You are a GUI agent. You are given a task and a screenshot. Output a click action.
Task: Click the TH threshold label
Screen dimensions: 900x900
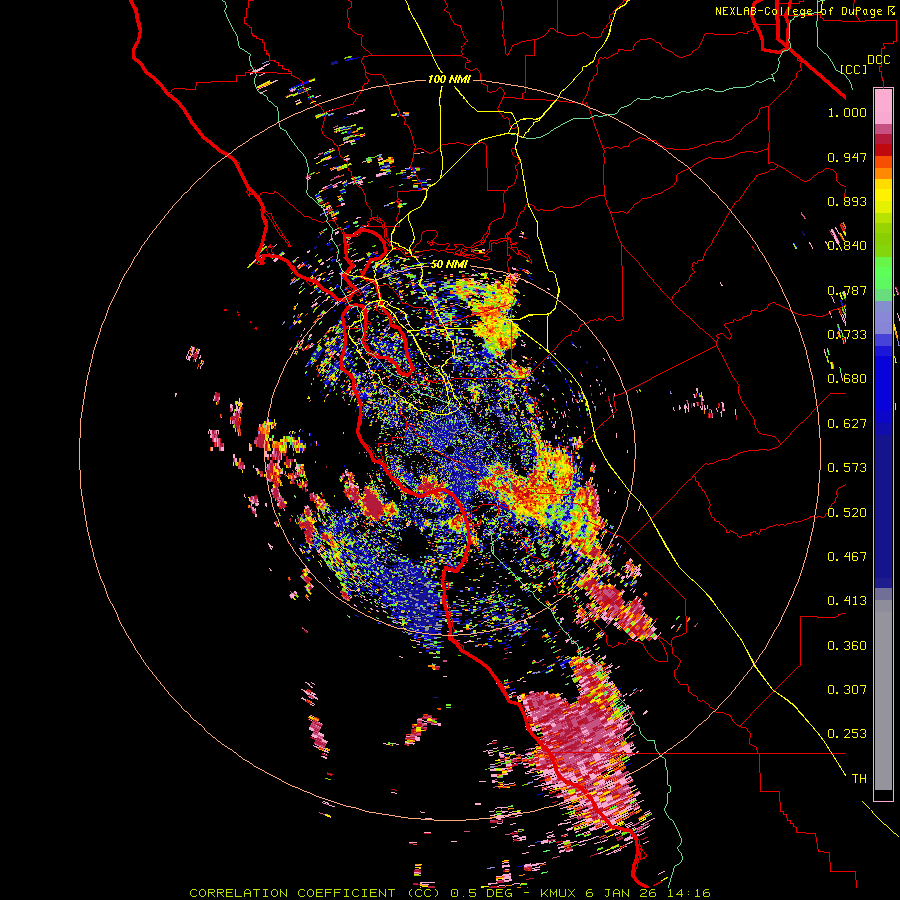(859, 779)
